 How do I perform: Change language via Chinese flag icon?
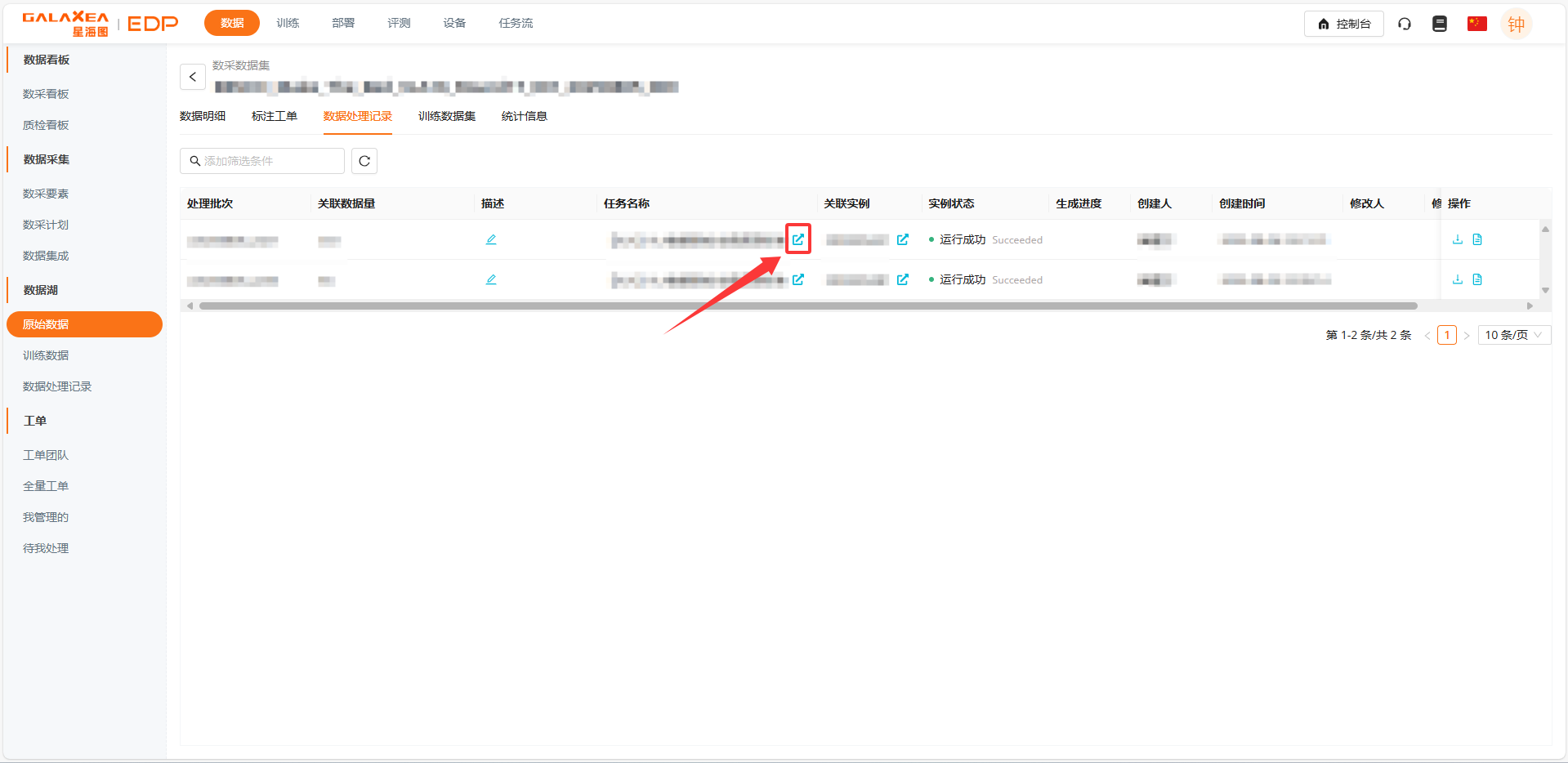pos(1476,24)
